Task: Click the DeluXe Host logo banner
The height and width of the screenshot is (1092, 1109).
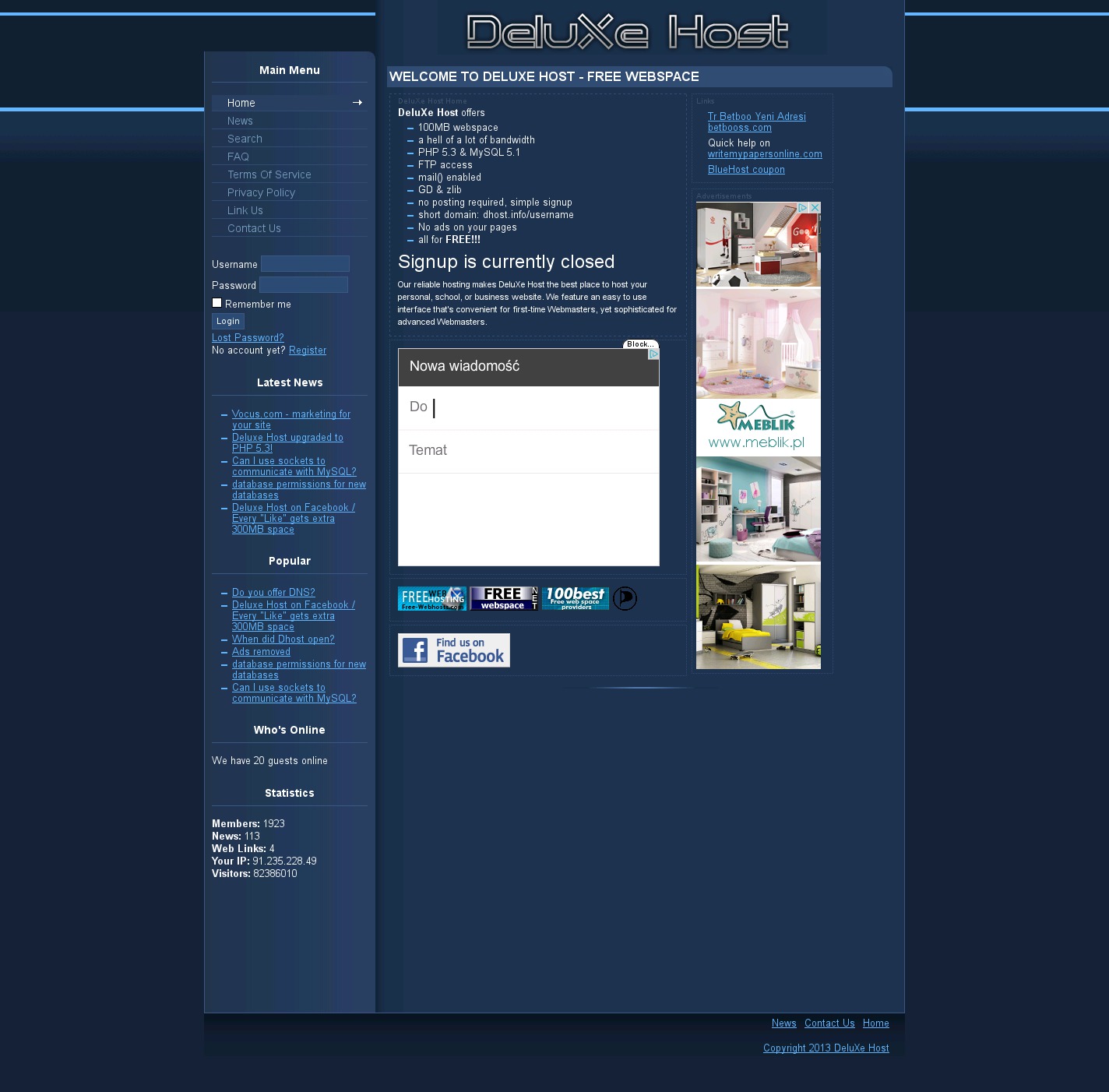Action: [627, 31]
